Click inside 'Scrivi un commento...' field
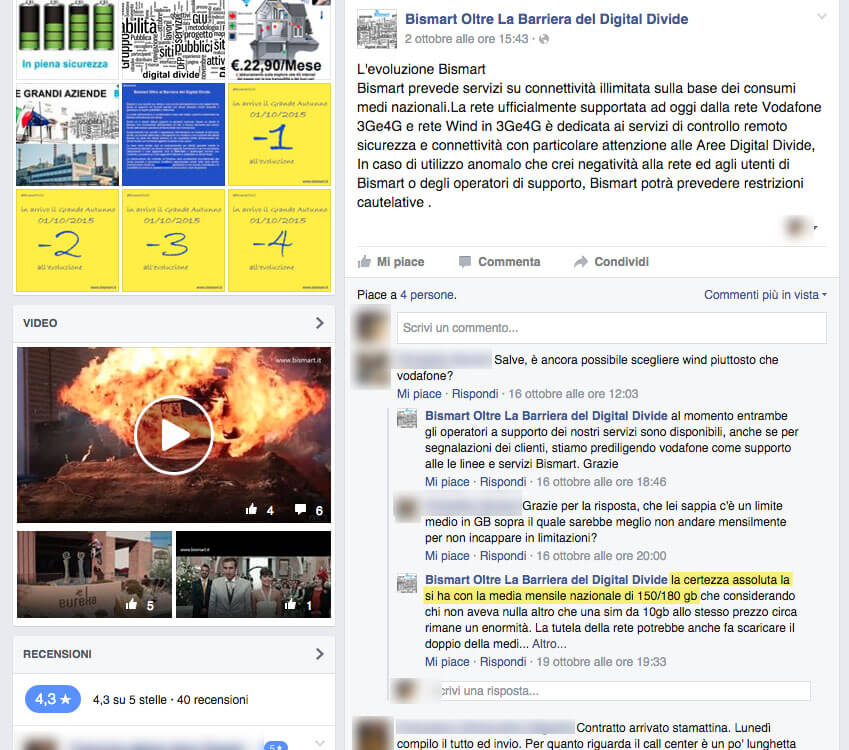Viewport: 849px width, 750px height. pos(611,328)
